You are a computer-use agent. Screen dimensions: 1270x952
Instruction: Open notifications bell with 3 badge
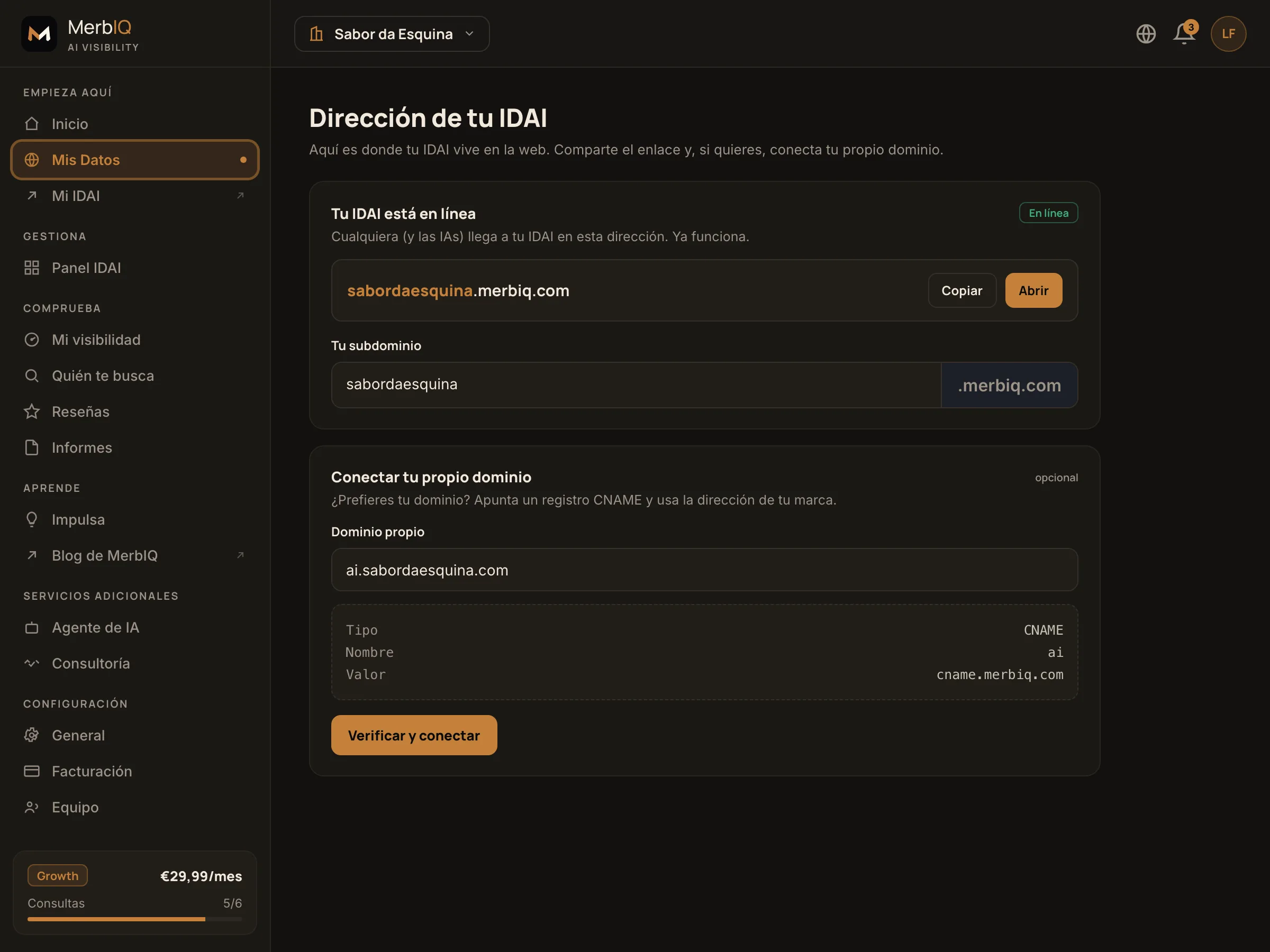tap(1184, 33)
